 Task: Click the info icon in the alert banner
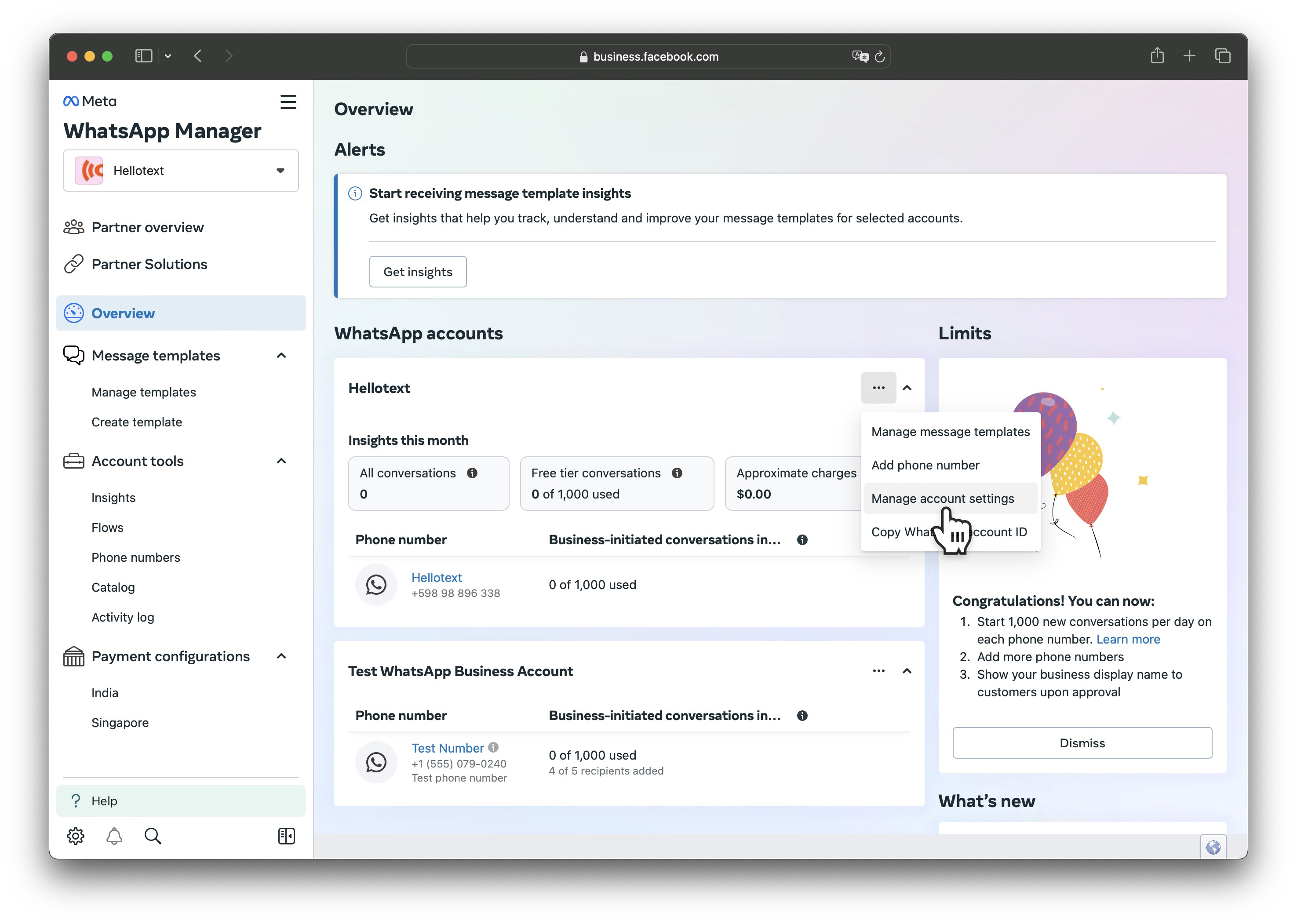pyautogui.click(x=355, y=193)
